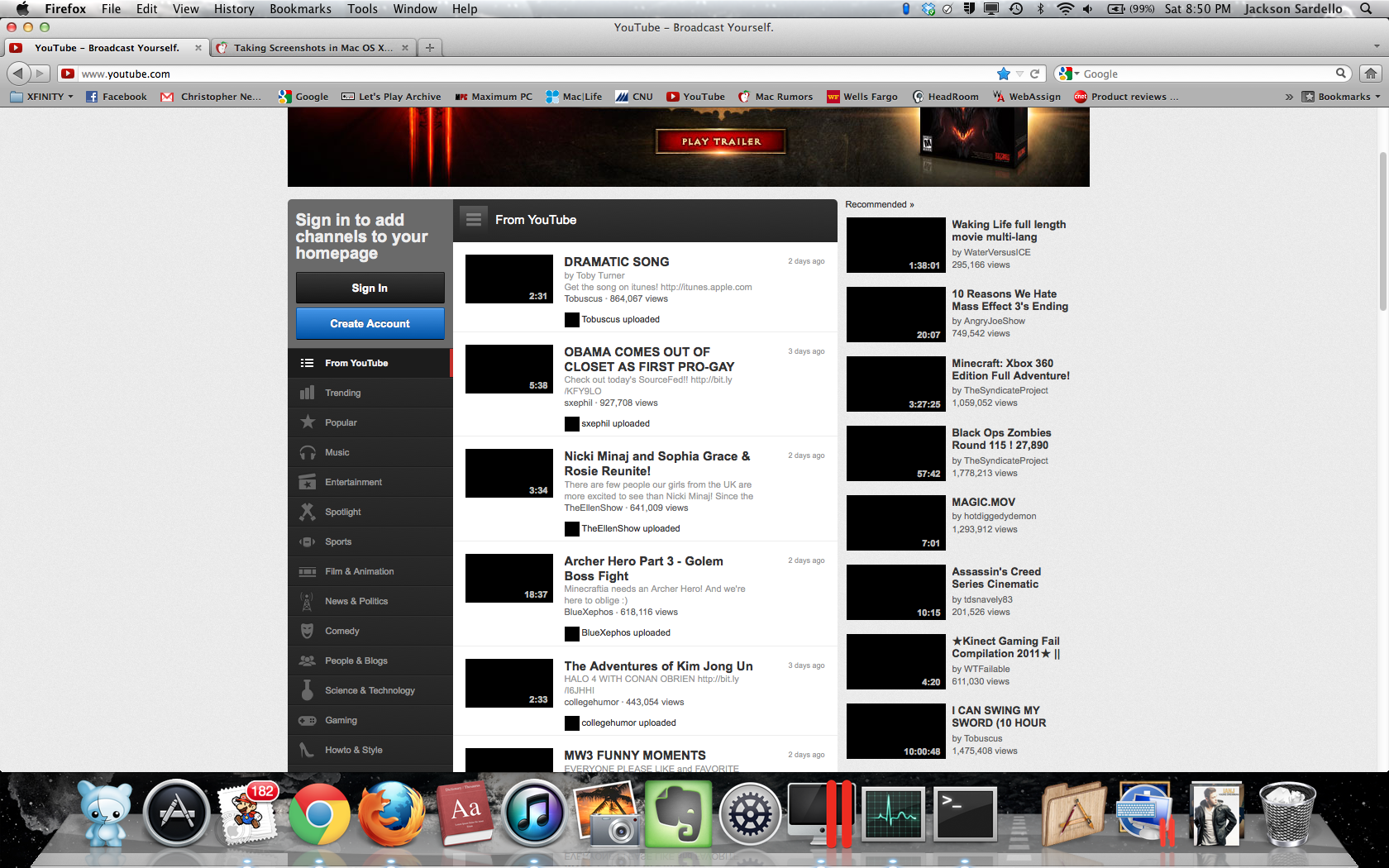Open the Archer Hero Part 3 video thumbnail

508,578
